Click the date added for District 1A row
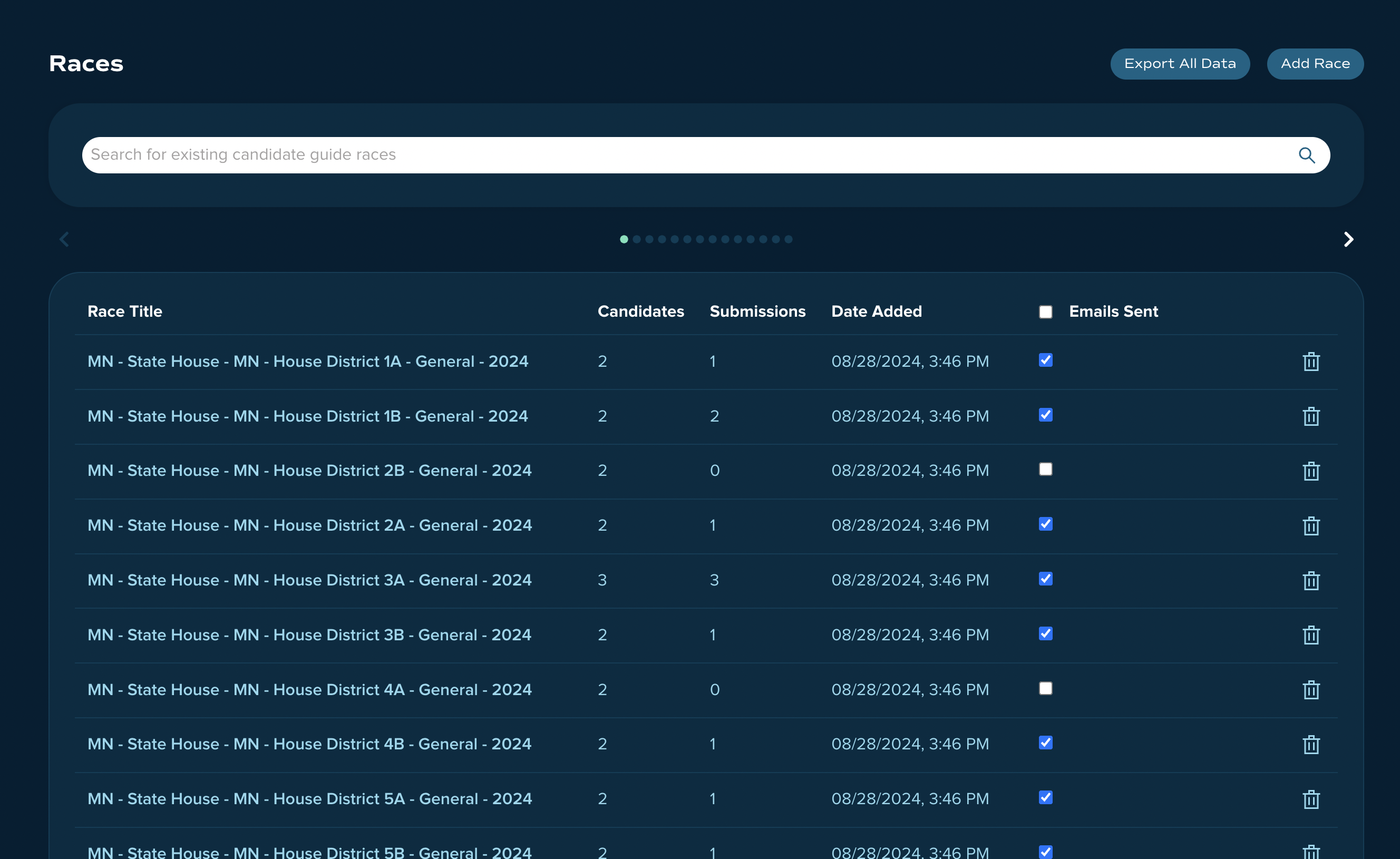The height and width of the screenshot is (859, 1400). 910,362
